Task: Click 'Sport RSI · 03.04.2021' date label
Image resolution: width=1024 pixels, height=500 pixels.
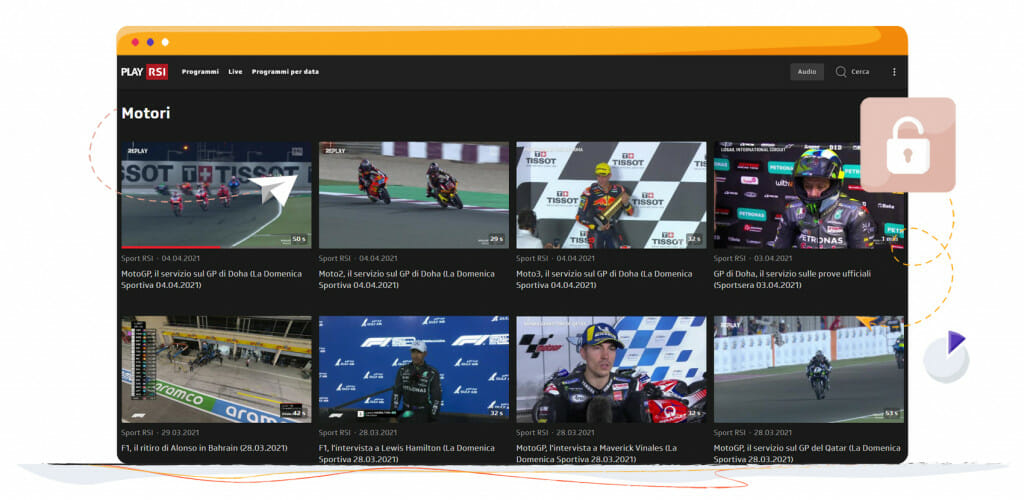Action: tap(753, 258)
